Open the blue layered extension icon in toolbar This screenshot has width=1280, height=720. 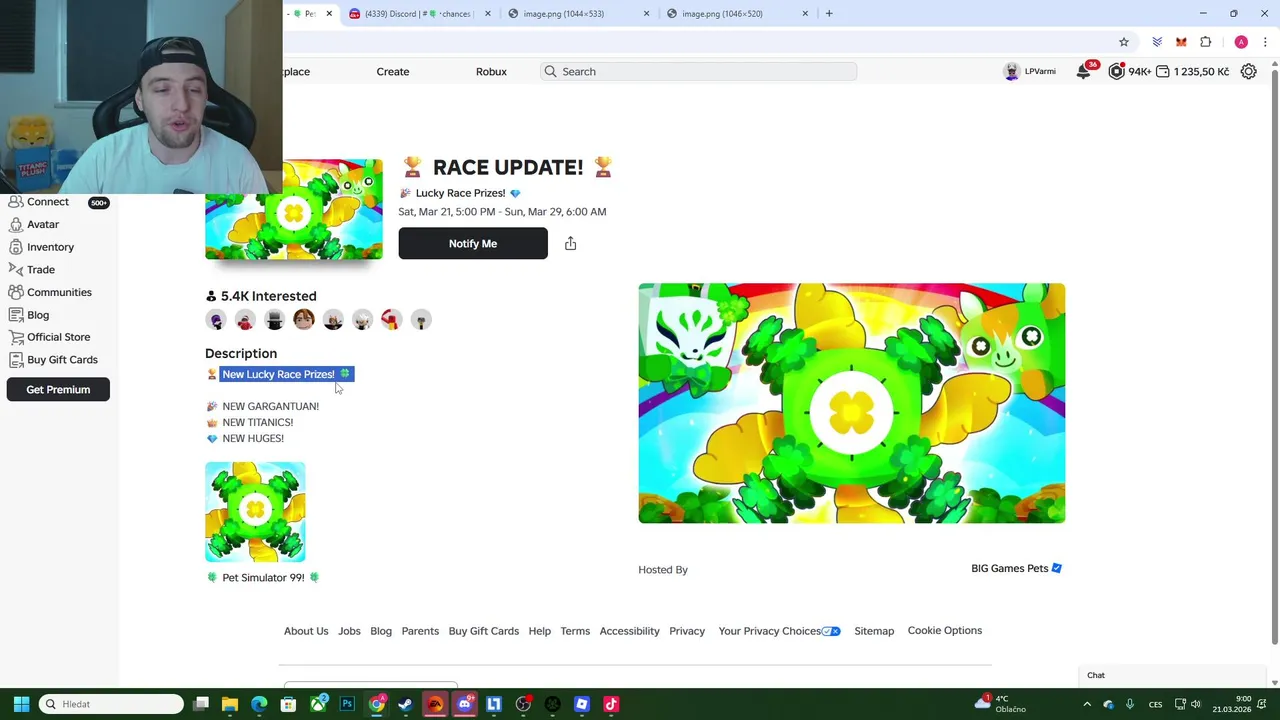pyautogui.click(x=1157, y=42)
